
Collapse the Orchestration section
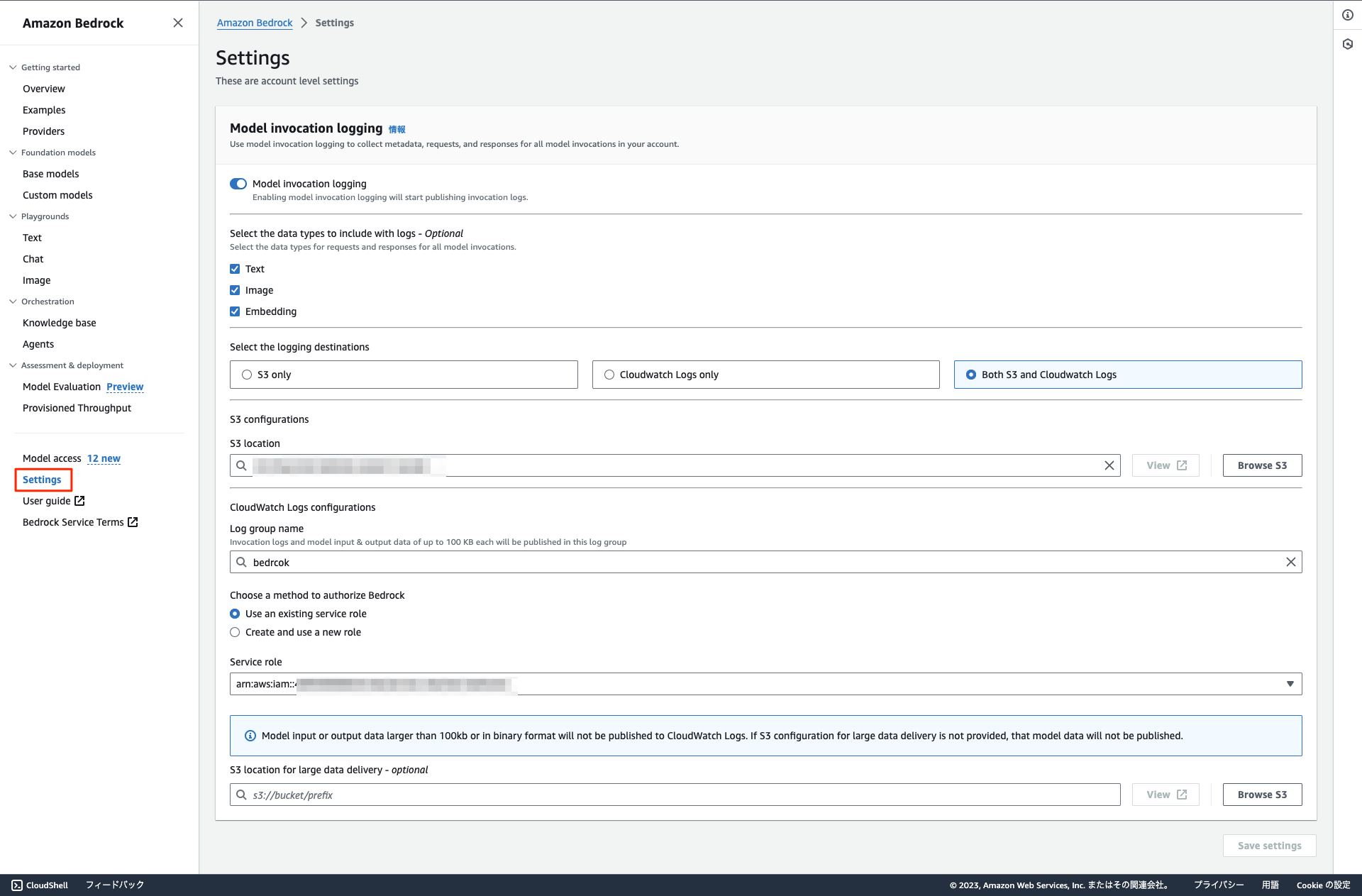coord(13,302)
